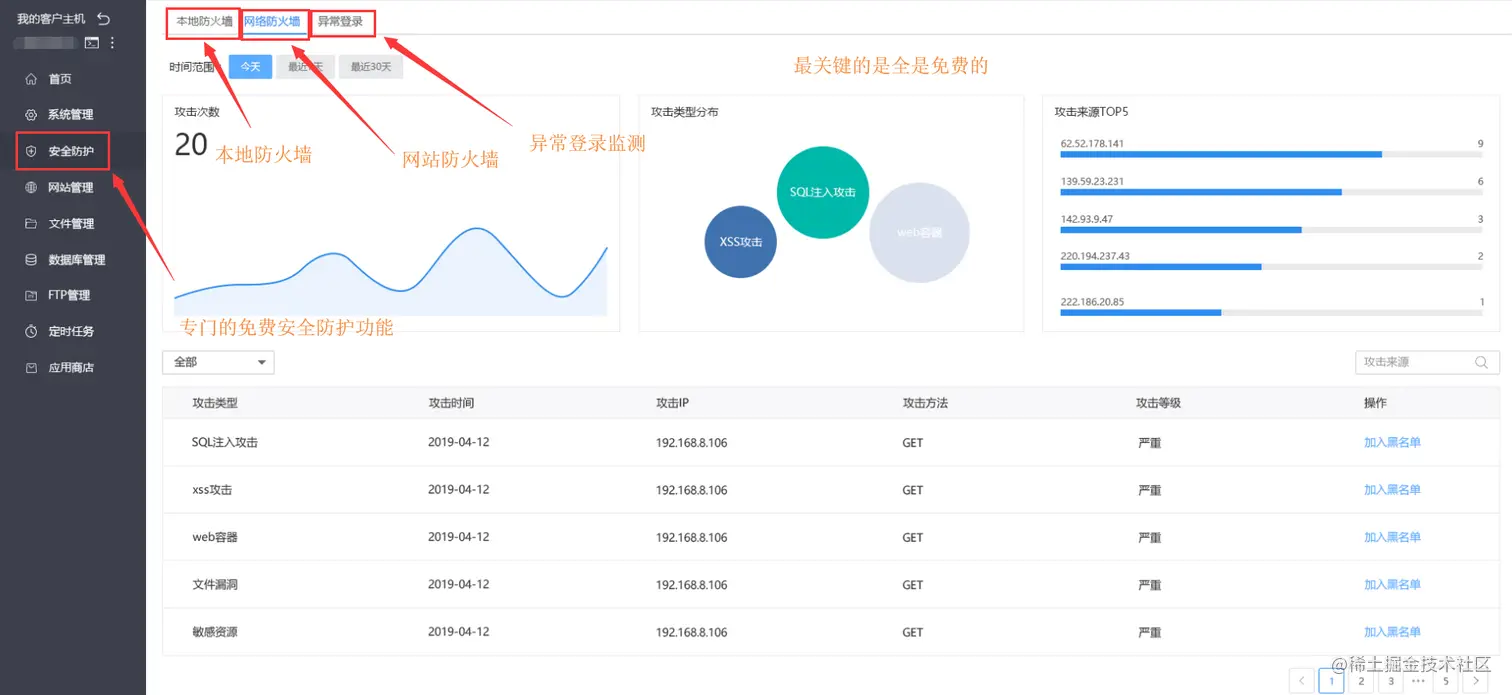Click the 222.186.20.85 source bar
This screenshot has width=1512, height=695.
tap(1271, 313)
